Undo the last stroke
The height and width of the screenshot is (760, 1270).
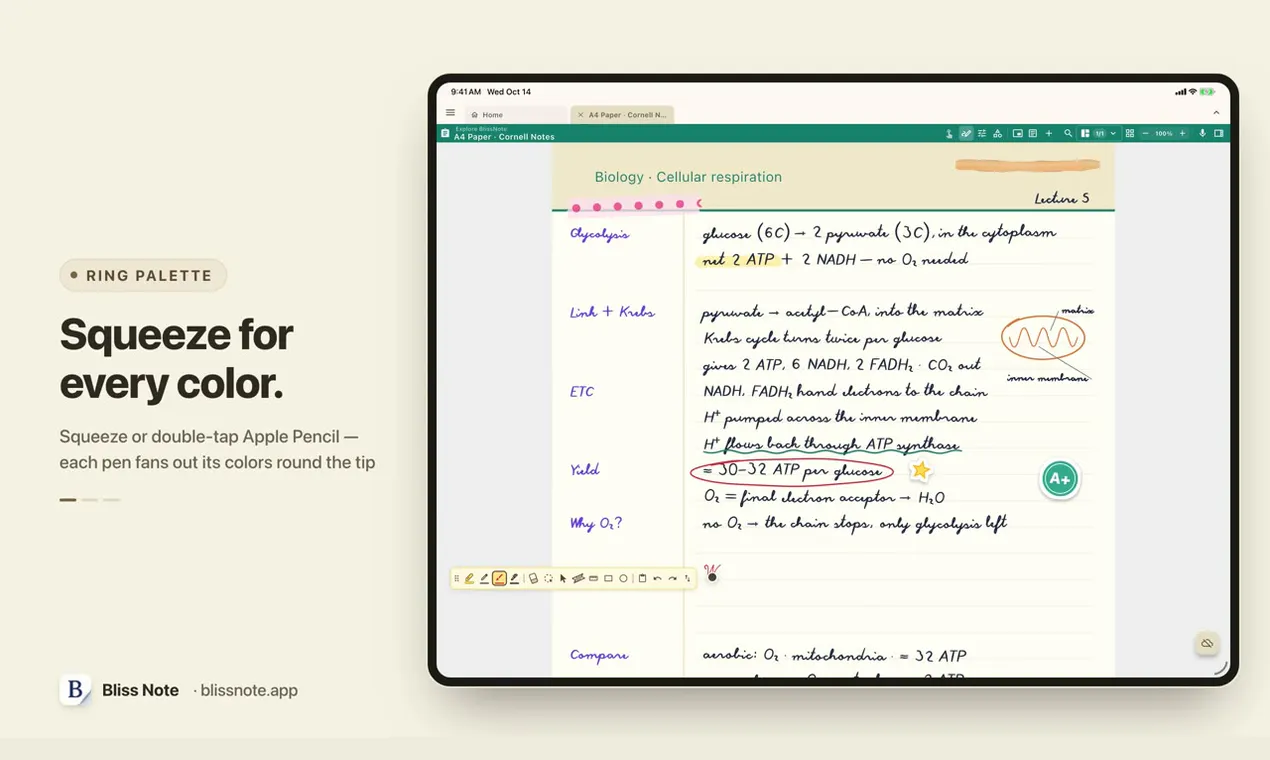657,578
